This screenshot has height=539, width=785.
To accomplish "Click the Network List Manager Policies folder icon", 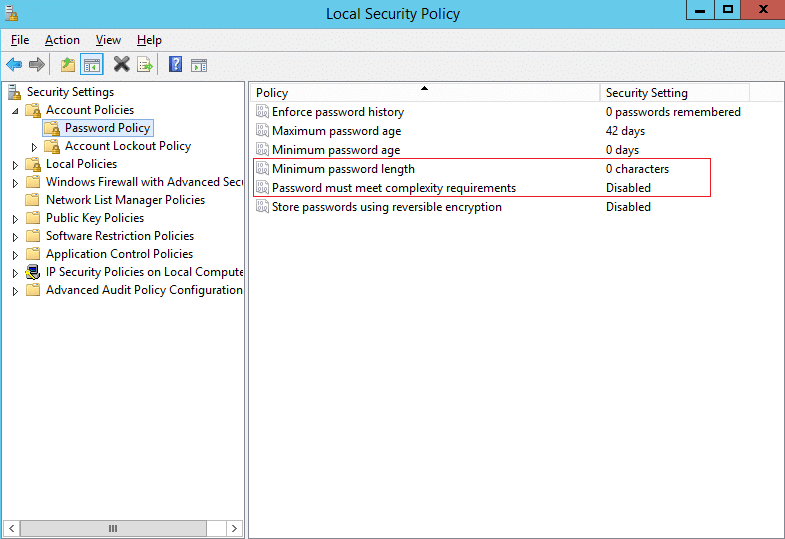I will pos(33,200).
